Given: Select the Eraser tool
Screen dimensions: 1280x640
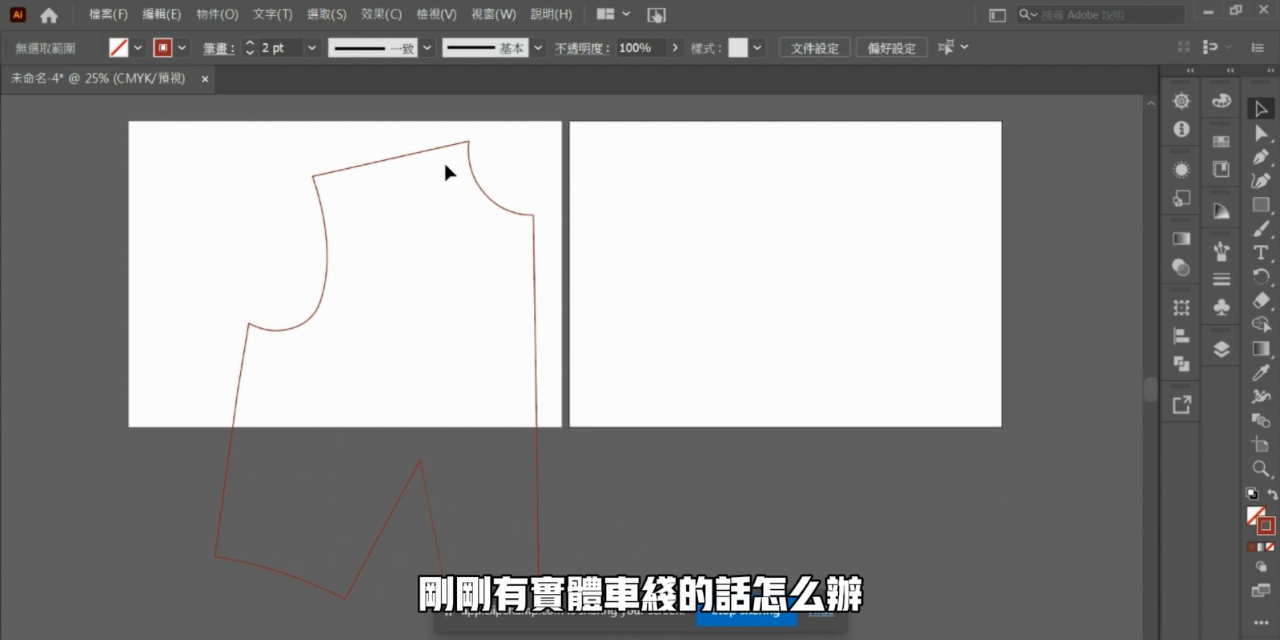Looking at the screenshot, I should point(1261,301).
